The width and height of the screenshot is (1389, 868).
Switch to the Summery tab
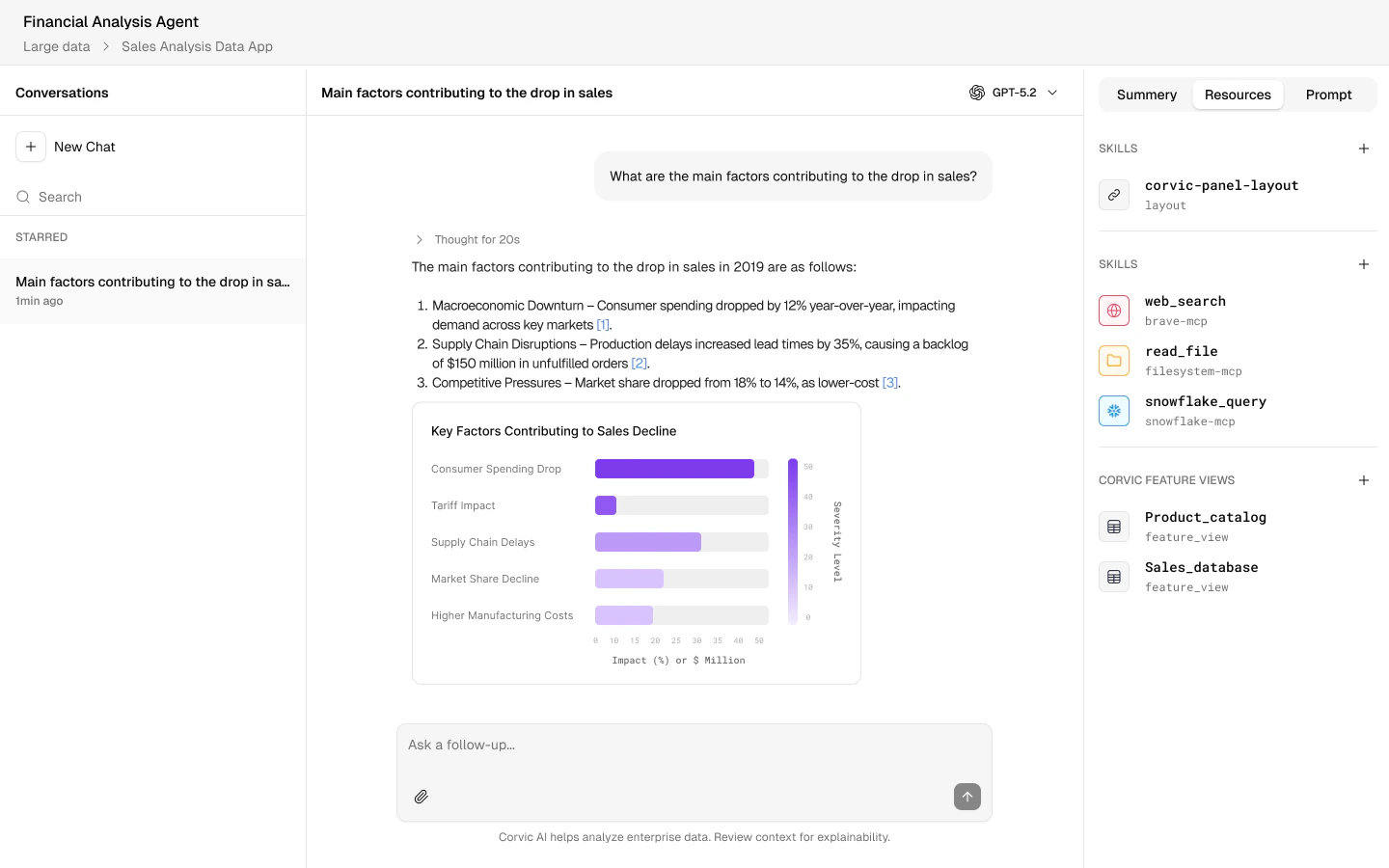[1146, 95]
